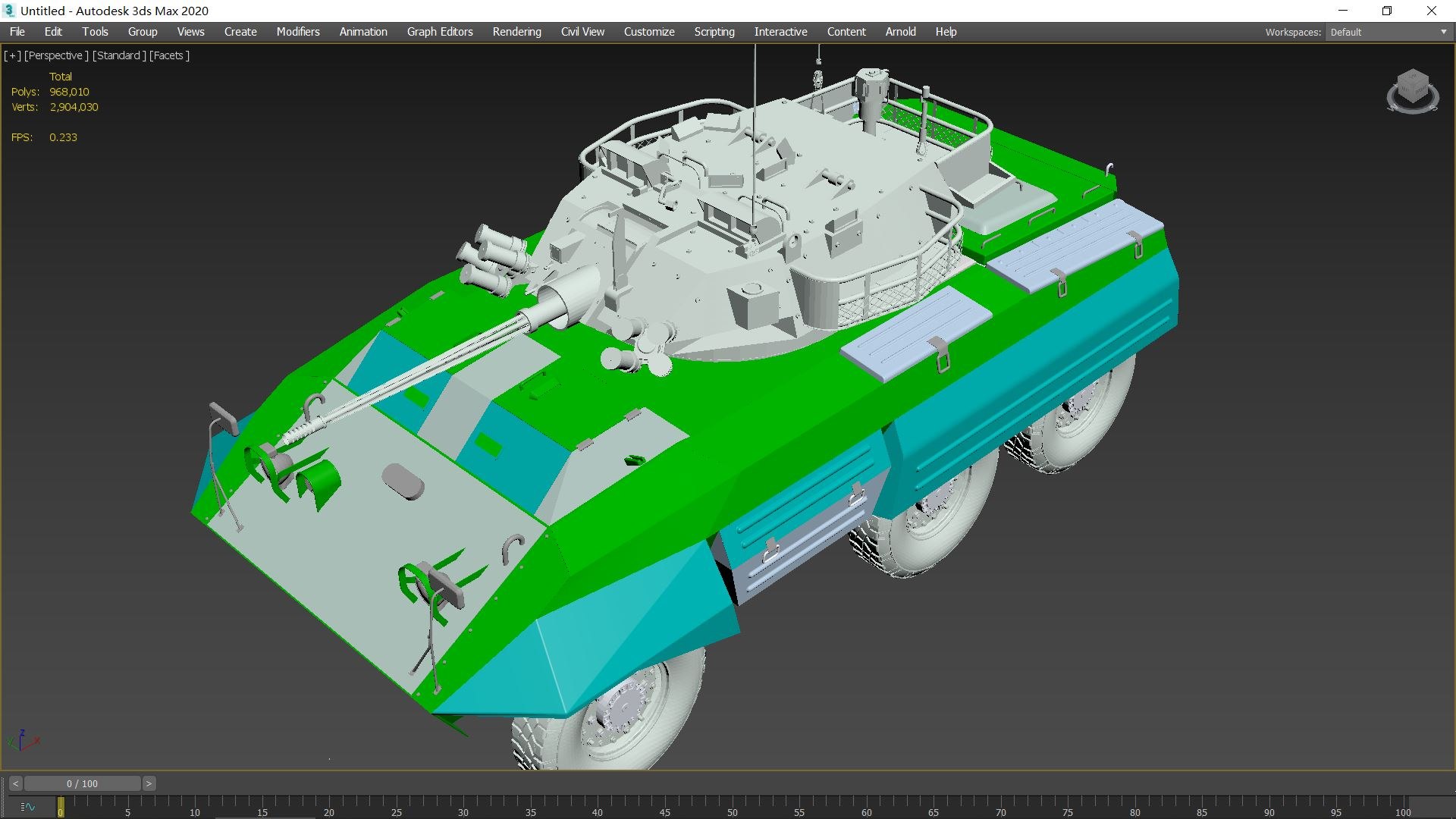Click the time slider previous frame arrow
This screenshot has height=819, width=1456.
pyautogui.click(x=15, y=783)
